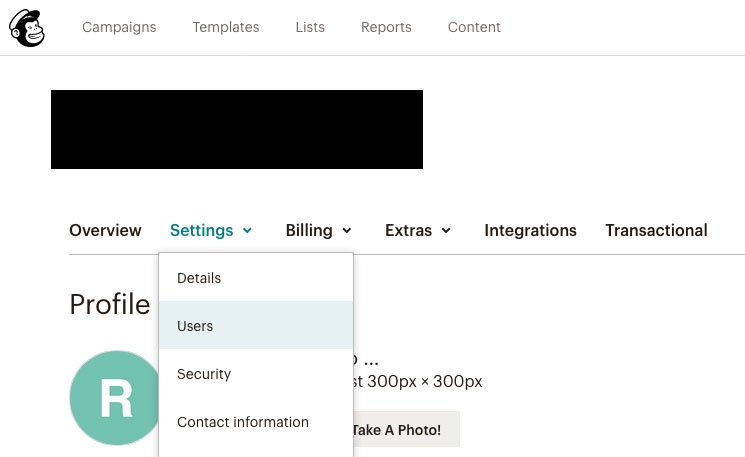Screen dimensions: 745x457
Task: Expand the Extras dropdown
Action: coord(418,230)
